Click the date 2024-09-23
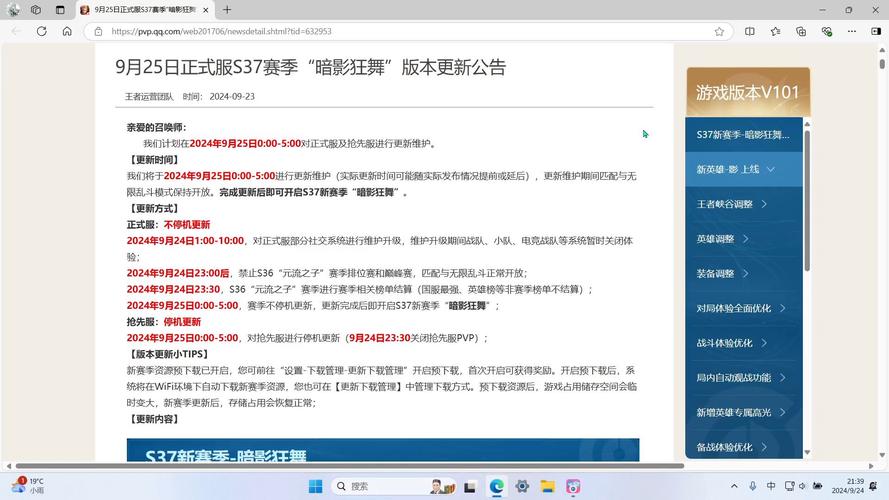889x500 pixels. (x=232, y=96)
